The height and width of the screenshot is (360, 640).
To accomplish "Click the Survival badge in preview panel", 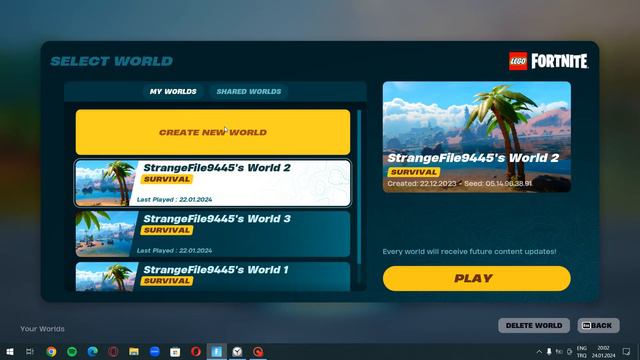I will tap(414, 172).
